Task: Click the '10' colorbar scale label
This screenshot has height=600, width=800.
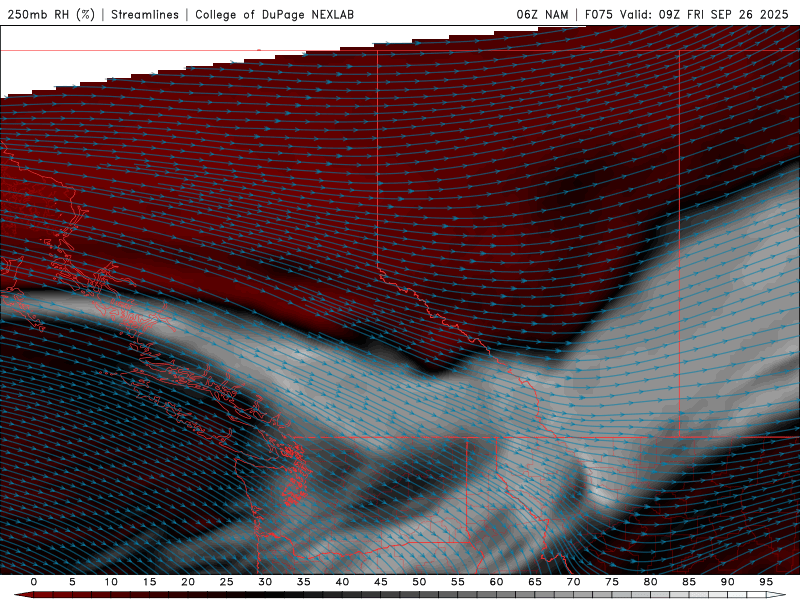Action: [x=111, y=582]
